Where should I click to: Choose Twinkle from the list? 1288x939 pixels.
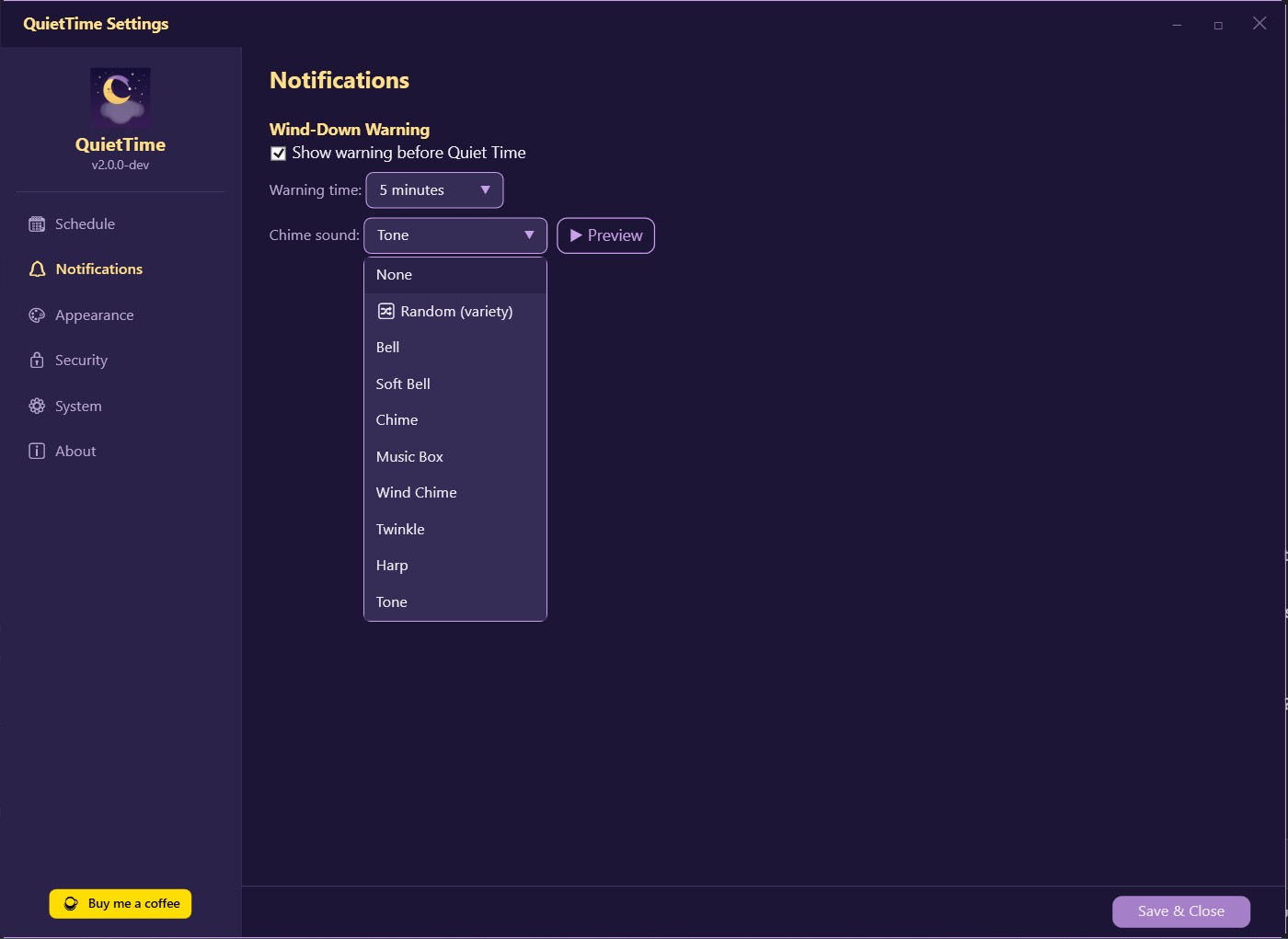coord(455,529)
